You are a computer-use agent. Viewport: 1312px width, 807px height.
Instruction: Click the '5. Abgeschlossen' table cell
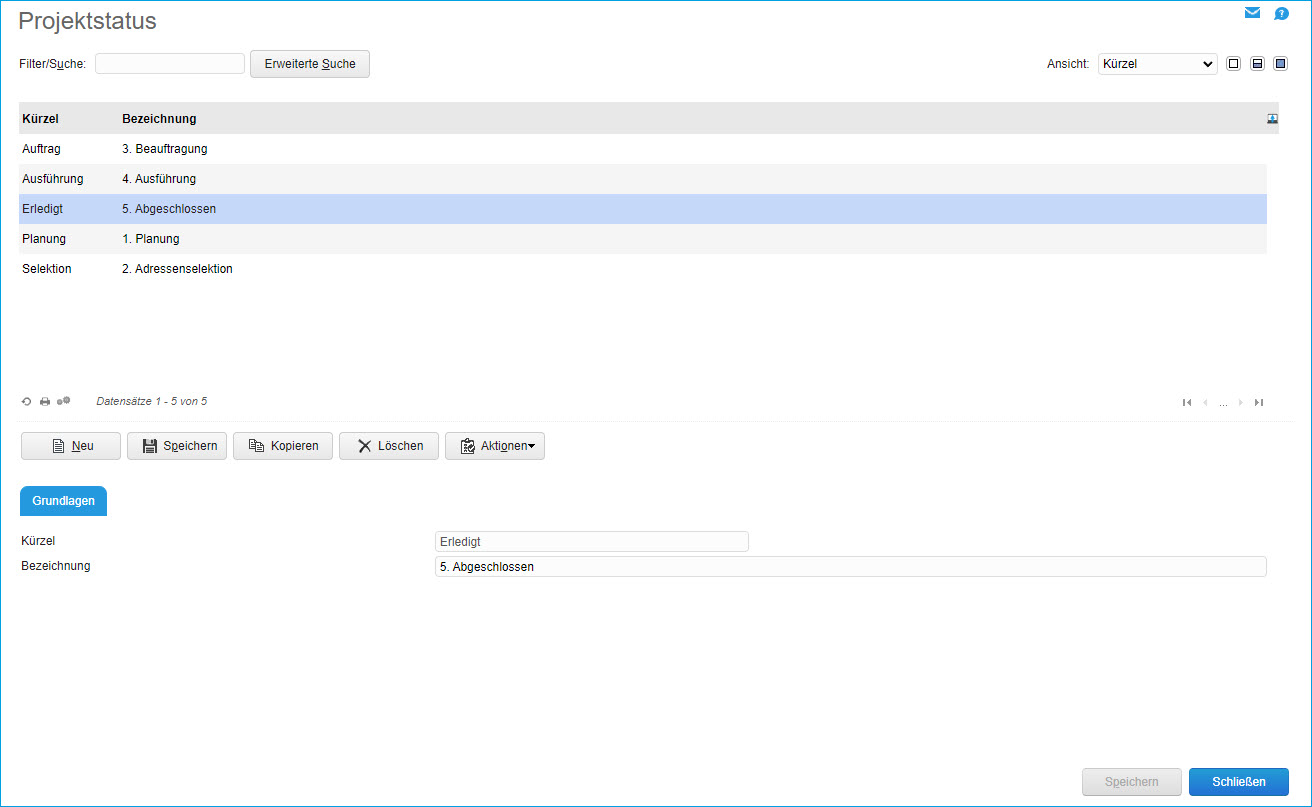(169, 209)
